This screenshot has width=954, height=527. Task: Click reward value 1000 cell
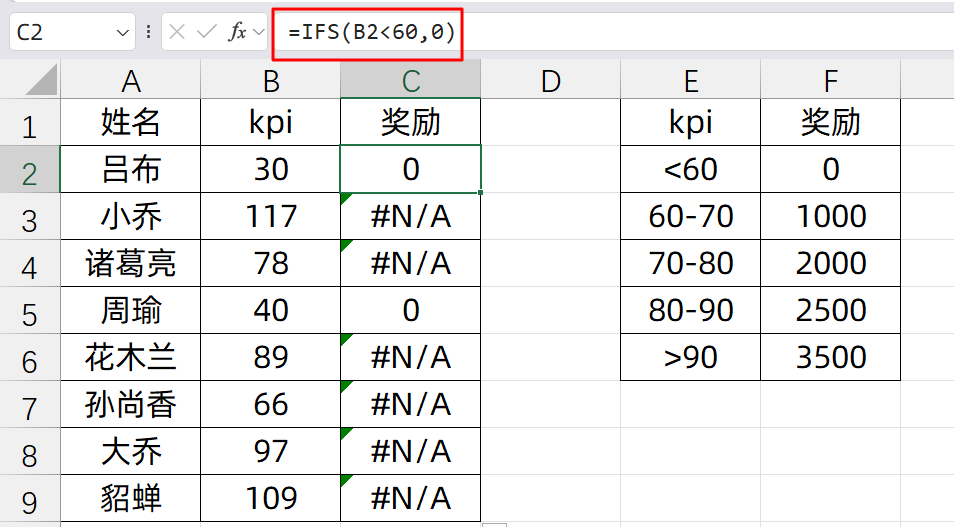[830, 216]
